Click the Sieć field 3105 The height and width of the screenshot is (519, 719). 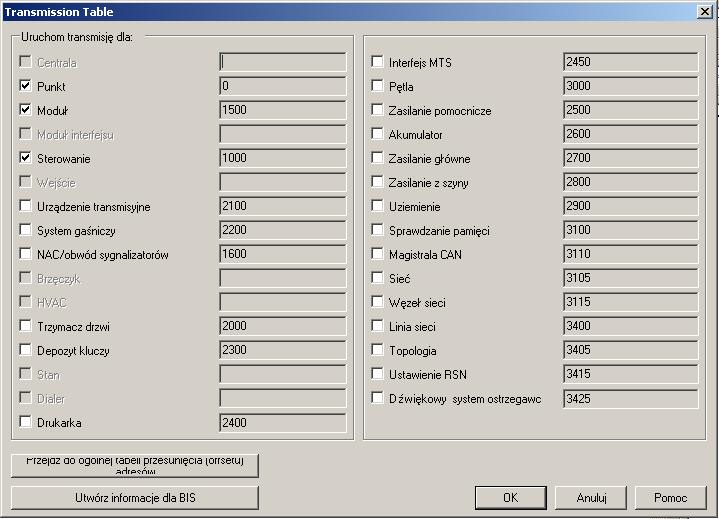tap(631, 278)
